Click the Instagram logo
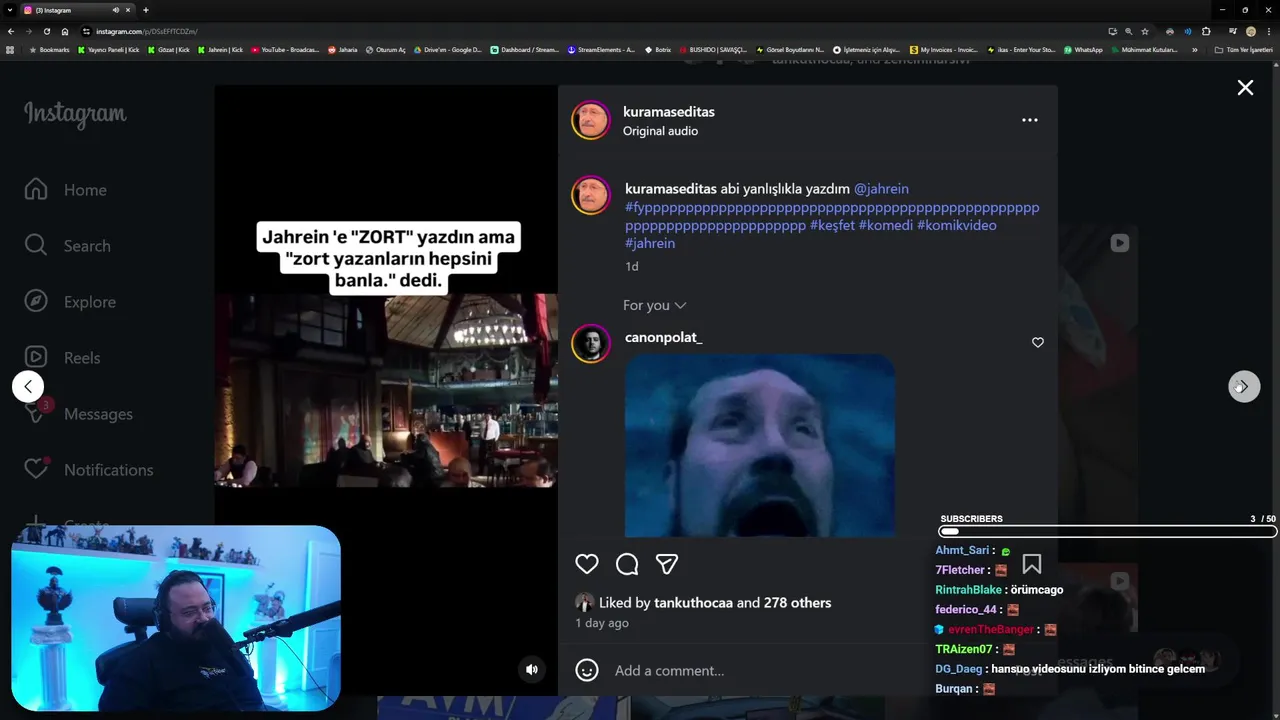Viewport: 1280px width, 720px height. [x=75, y=115]
